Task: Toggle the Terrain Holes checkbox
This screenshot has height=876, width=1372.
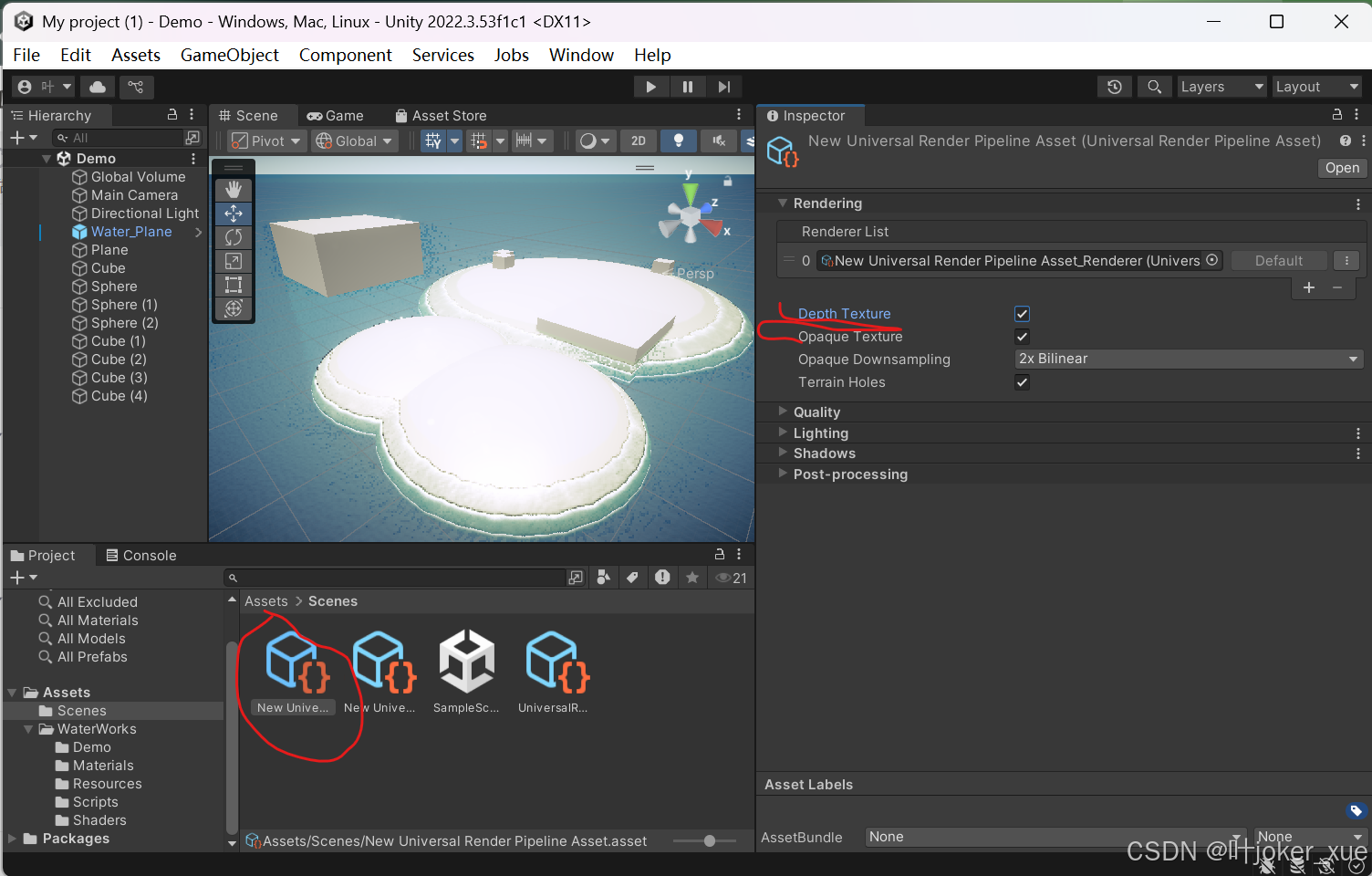Action: [1022, 381]
